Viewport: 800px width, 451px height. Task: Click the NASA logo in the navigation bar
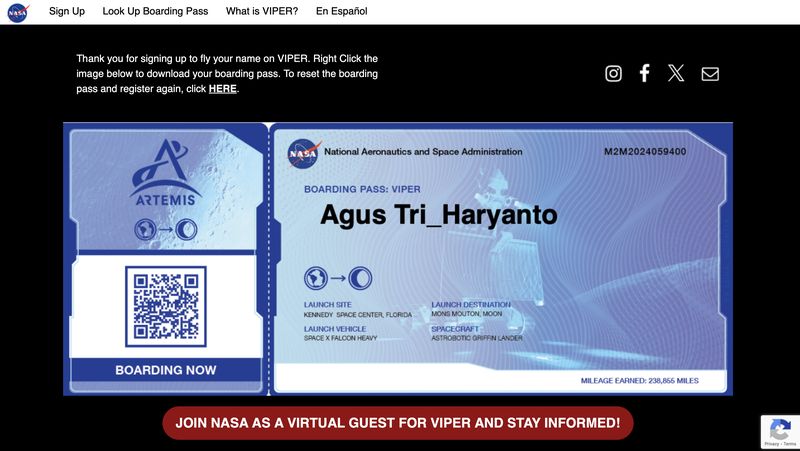[x=18, y=12]
